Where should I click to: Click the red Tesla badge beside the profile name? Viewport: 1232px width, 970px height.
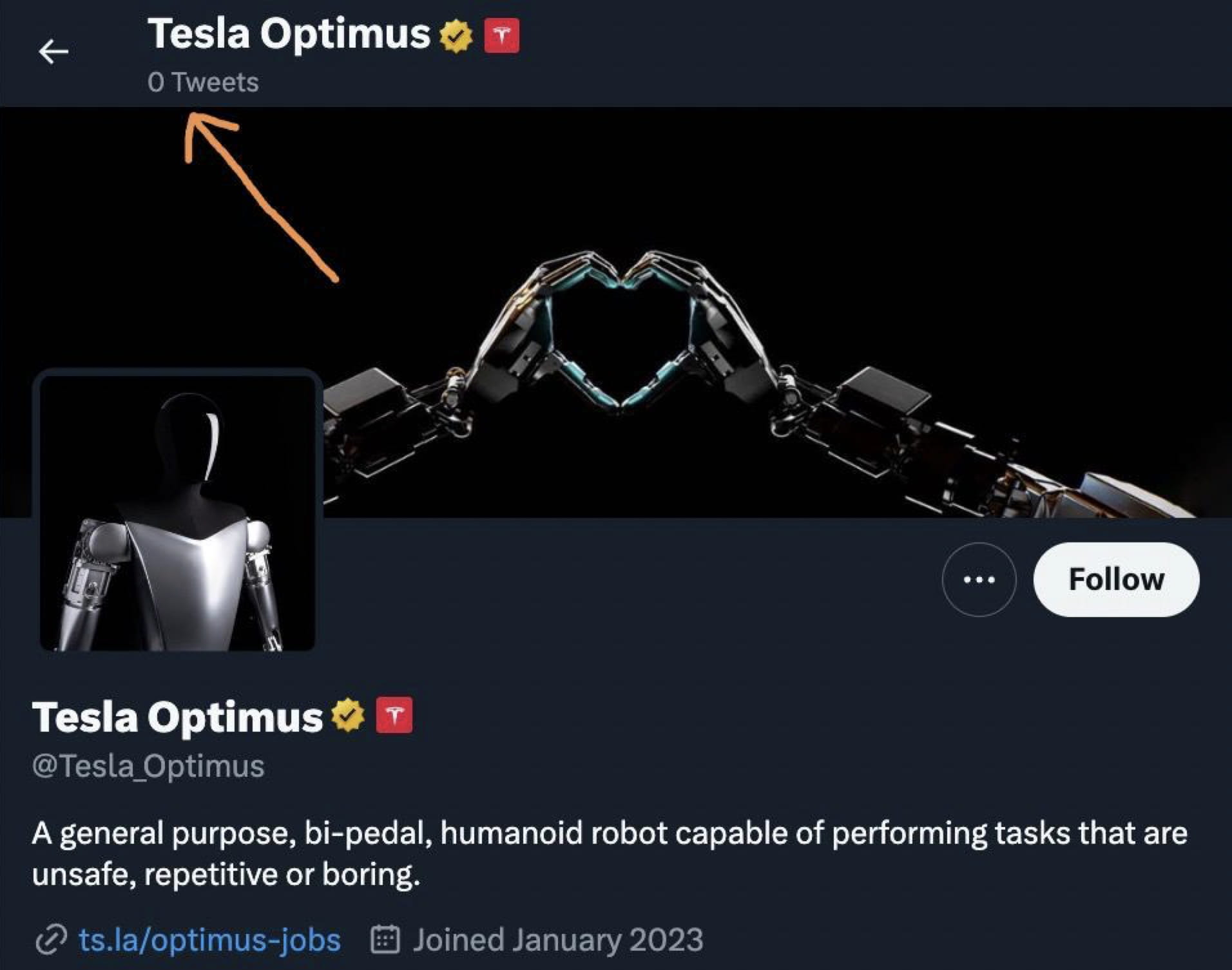point(394,715)
